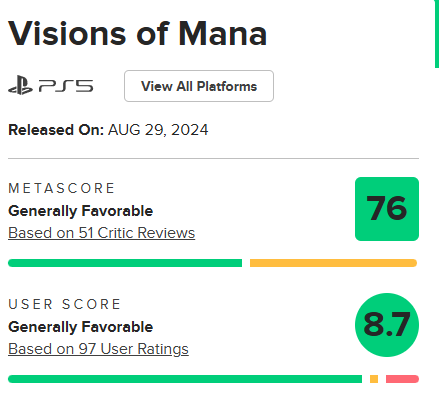
Task: Click the green vertical bar at the top-right edge
Action: coord(437,34)
